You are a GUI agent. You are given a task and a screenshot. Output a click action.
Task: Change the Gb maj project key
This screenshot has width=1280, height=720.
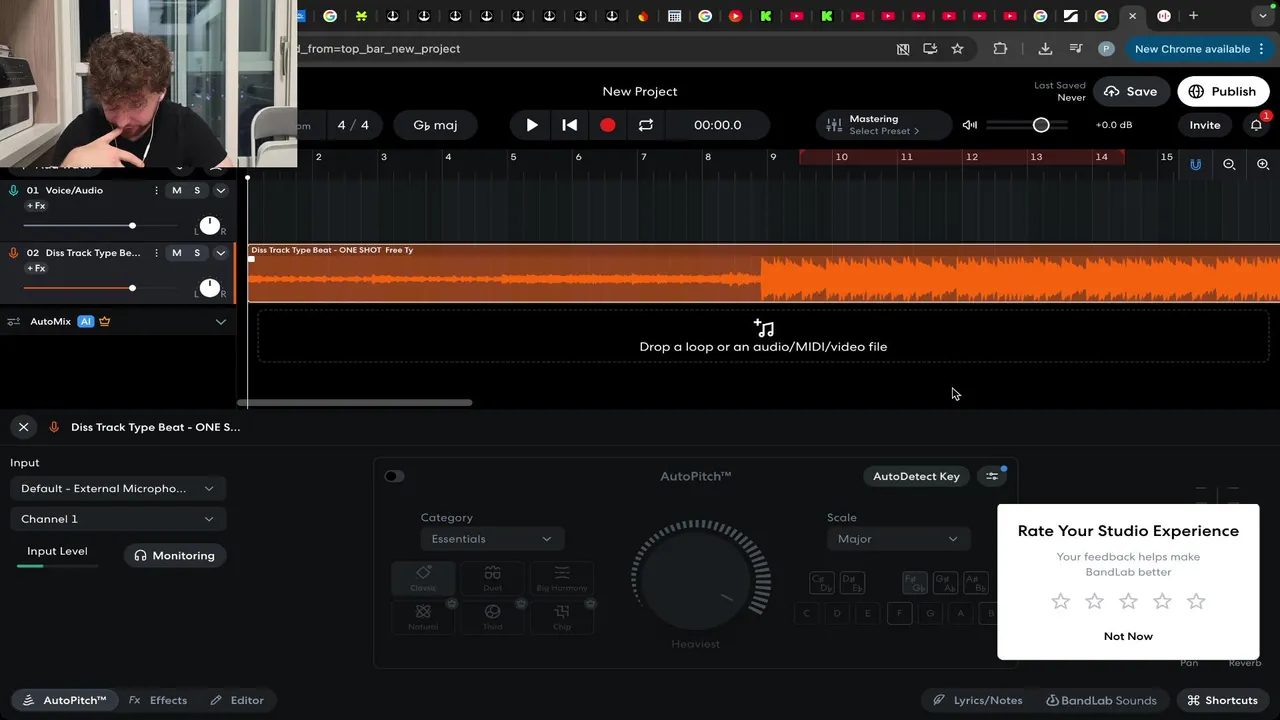pyautogui.click(x=436, y=125)
